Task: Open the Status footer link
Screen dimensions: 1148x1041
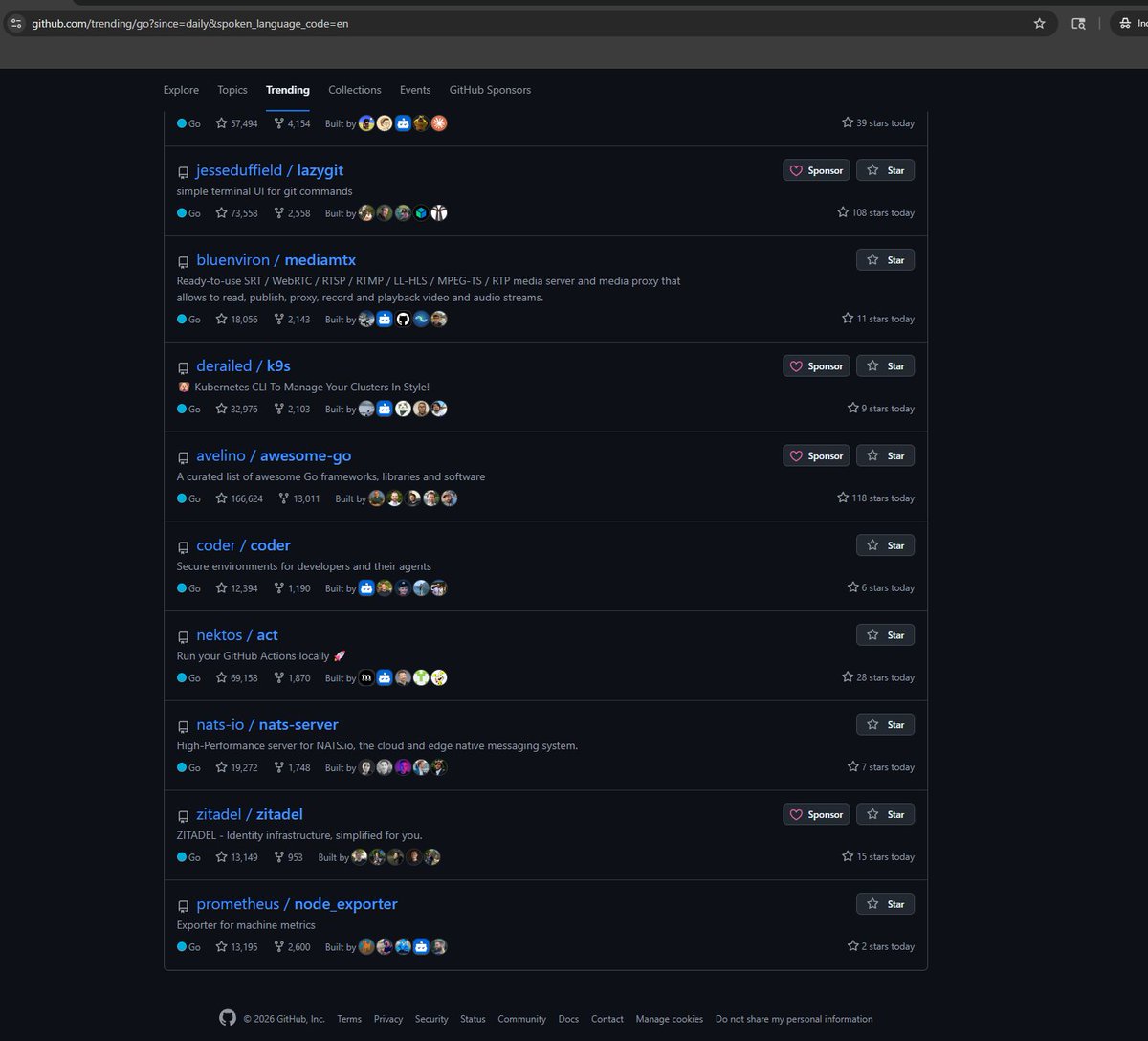Action: click(473, 1019)
